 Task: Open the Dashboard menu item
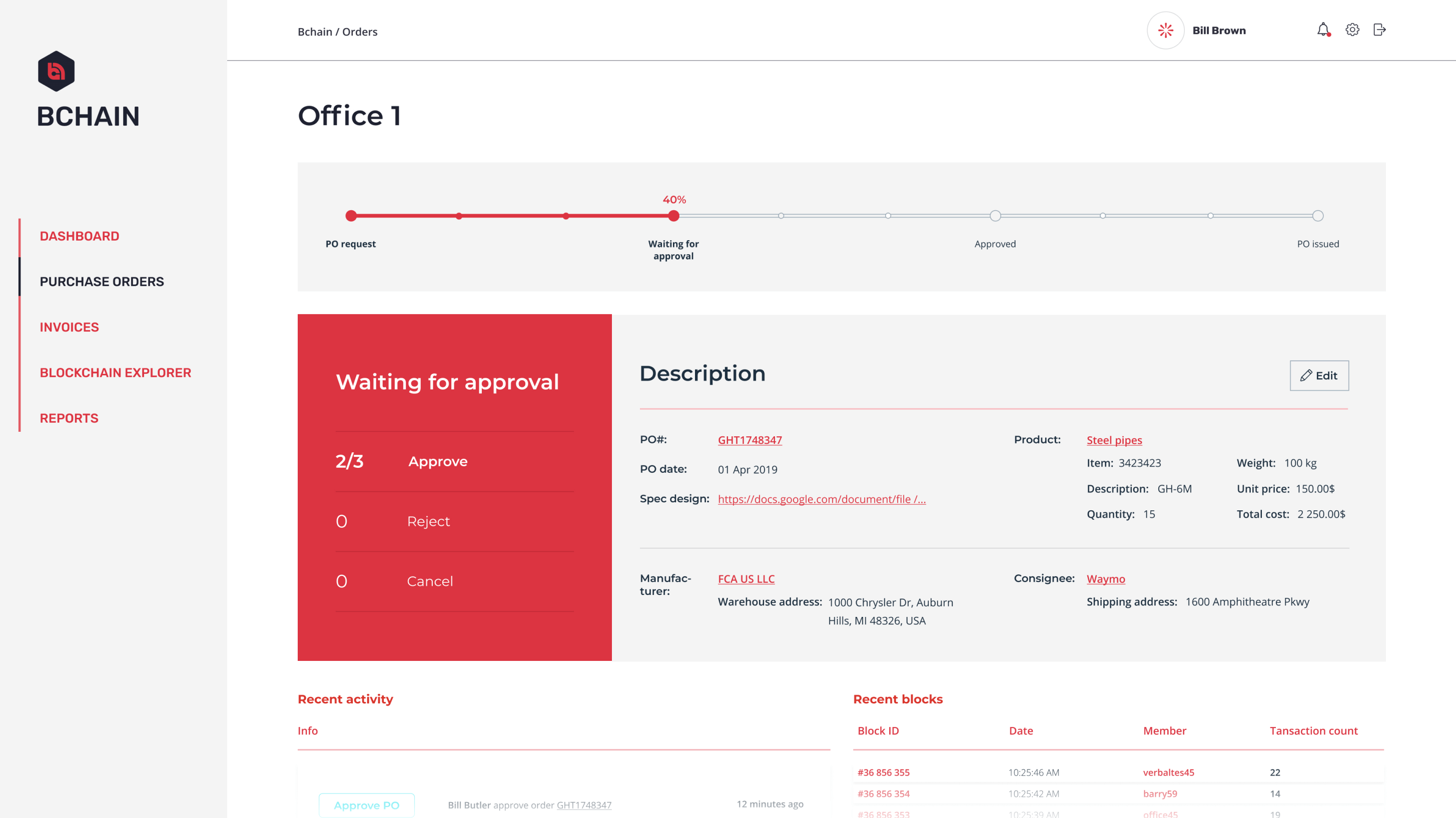[x=79, y=236]
